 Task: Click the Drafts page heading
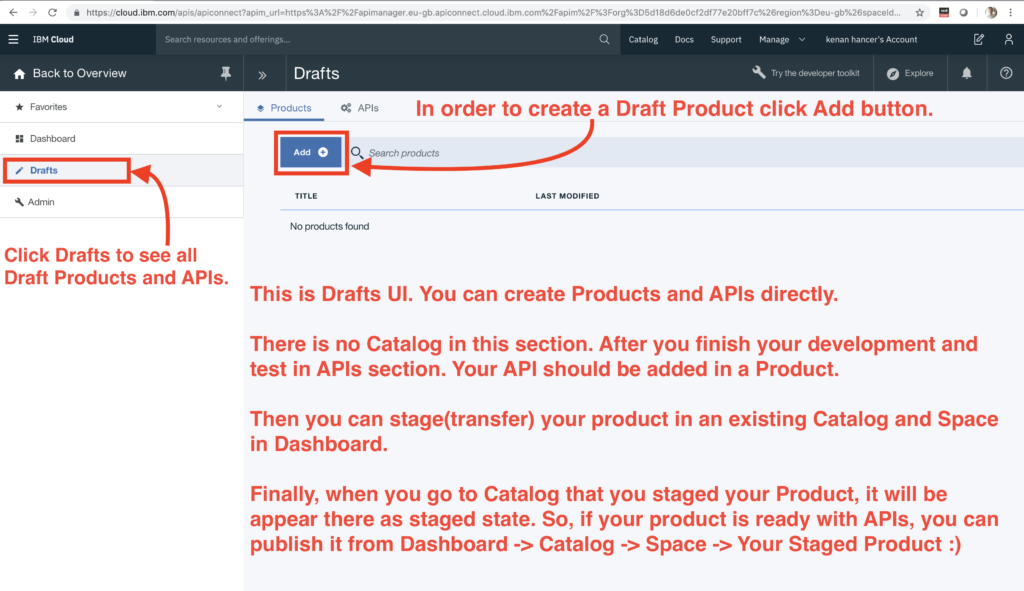pyautogui.click(x=316, y=73)
